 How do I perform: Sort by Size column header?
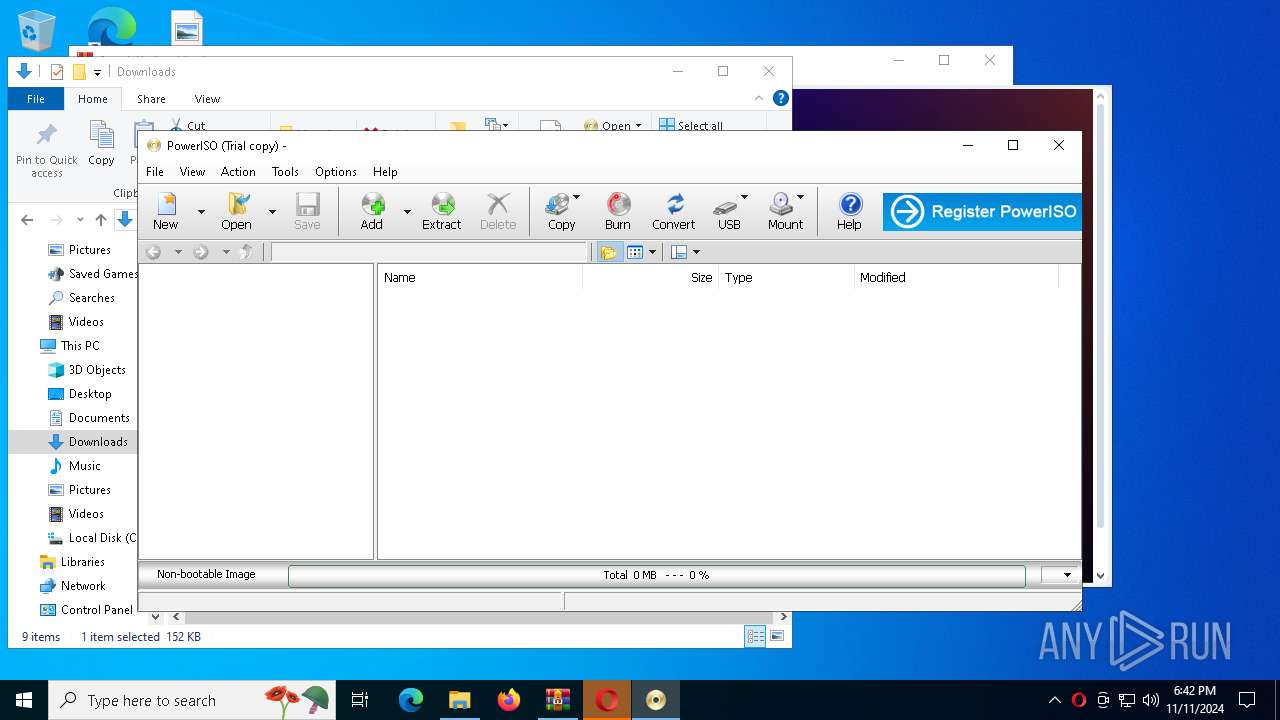pyautogui.click(x=651, y=277)
